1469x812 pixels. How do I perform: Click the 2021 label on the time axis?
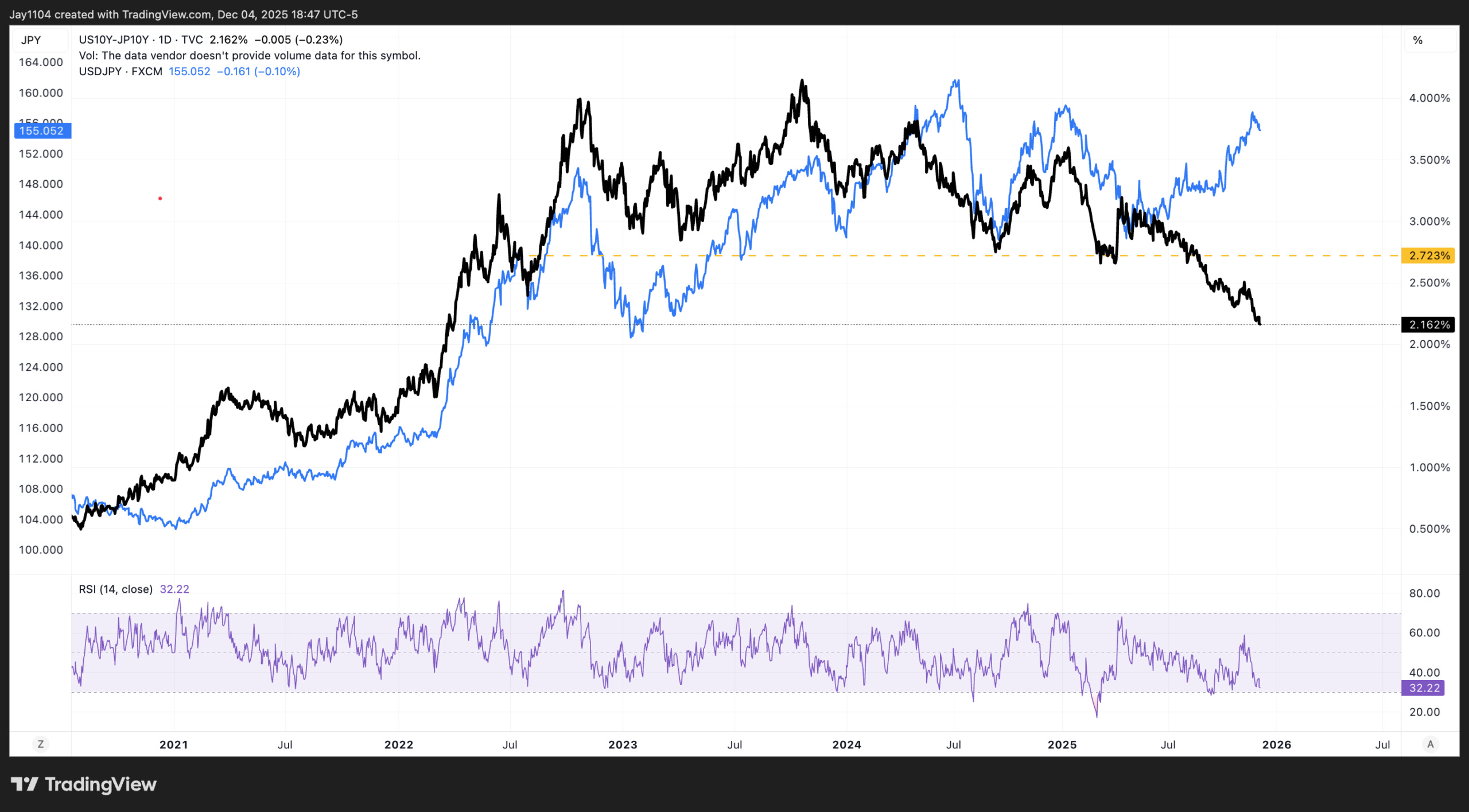173,745
